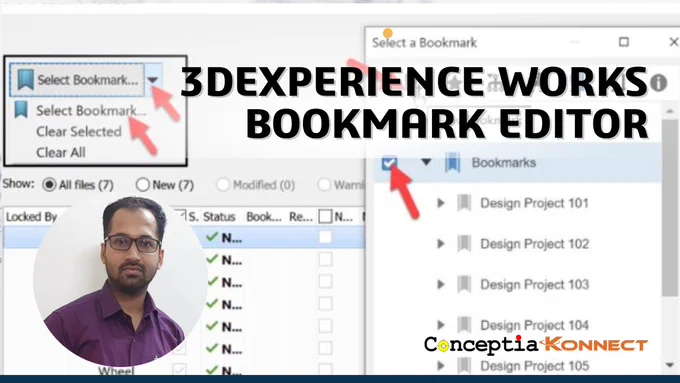This screenshot has width=680, height=383.
Task: Maximize the Select a Bookmark window
Action: [x=624, y=42]
